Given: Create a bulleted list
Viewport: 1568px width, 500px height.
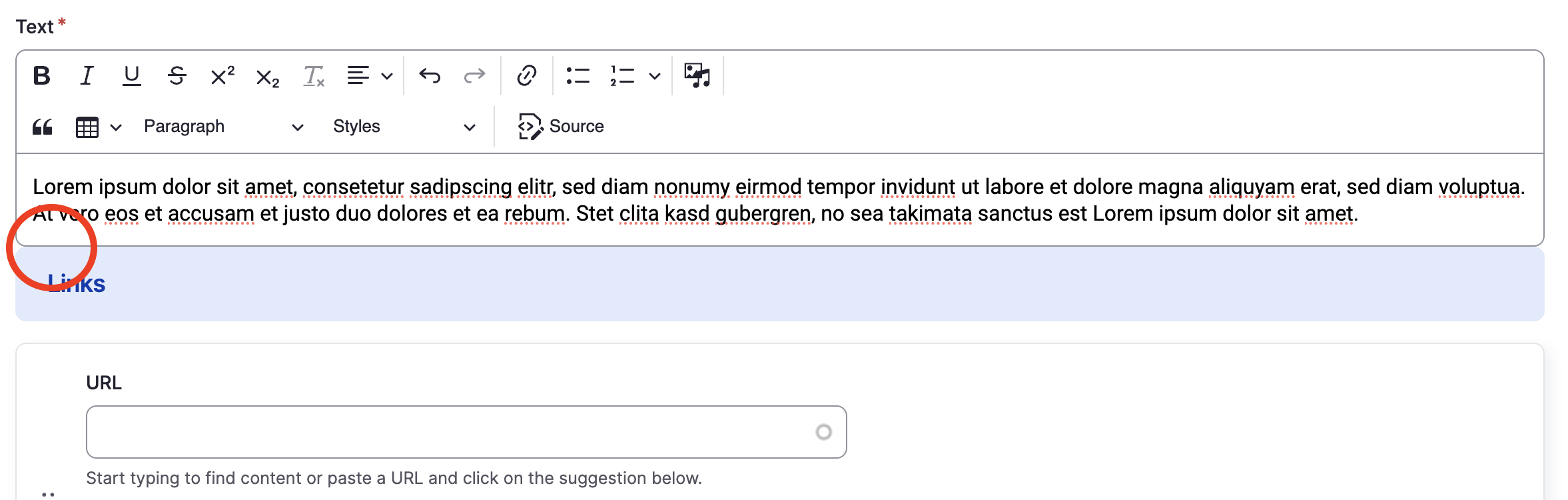Looking at the screenshot, I should pyautogui.click(x=578, y=75).
